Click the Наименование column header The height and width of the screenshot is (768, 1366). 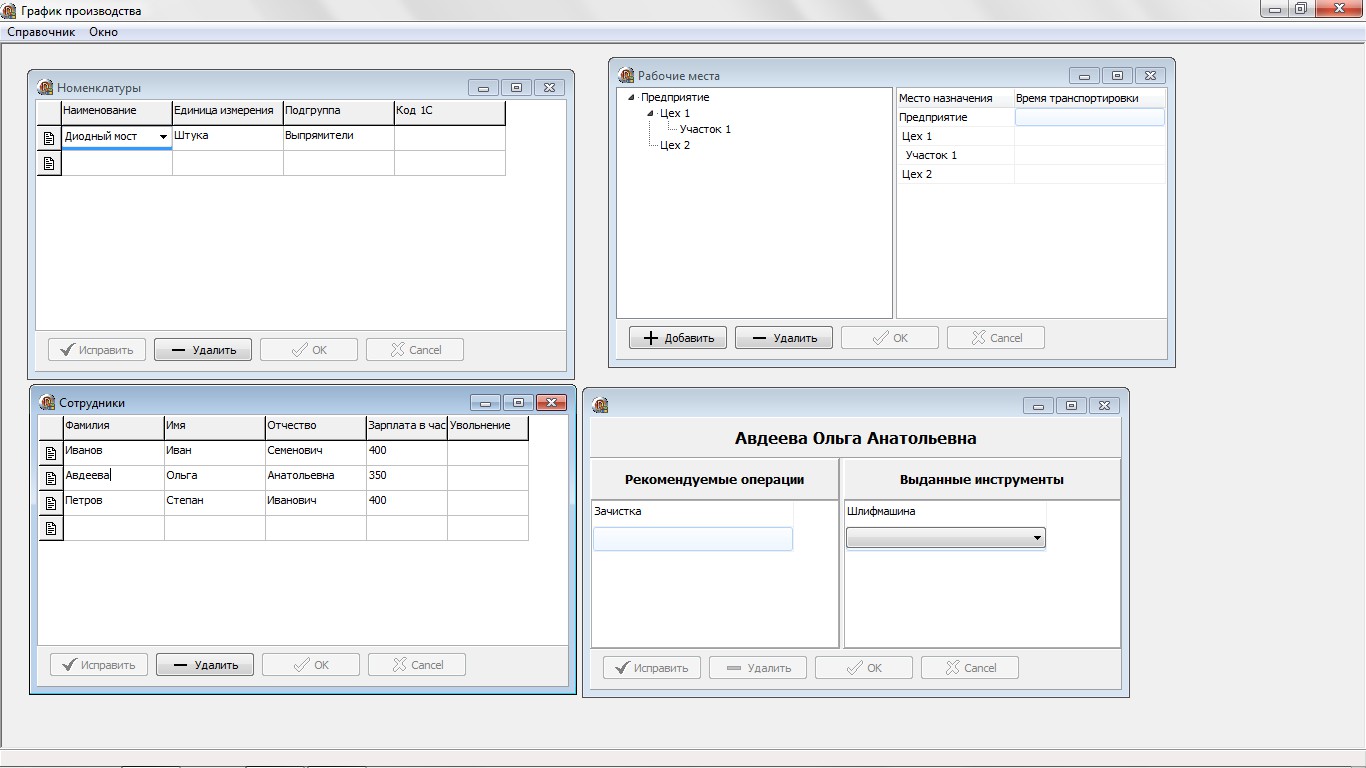point(117,112)
